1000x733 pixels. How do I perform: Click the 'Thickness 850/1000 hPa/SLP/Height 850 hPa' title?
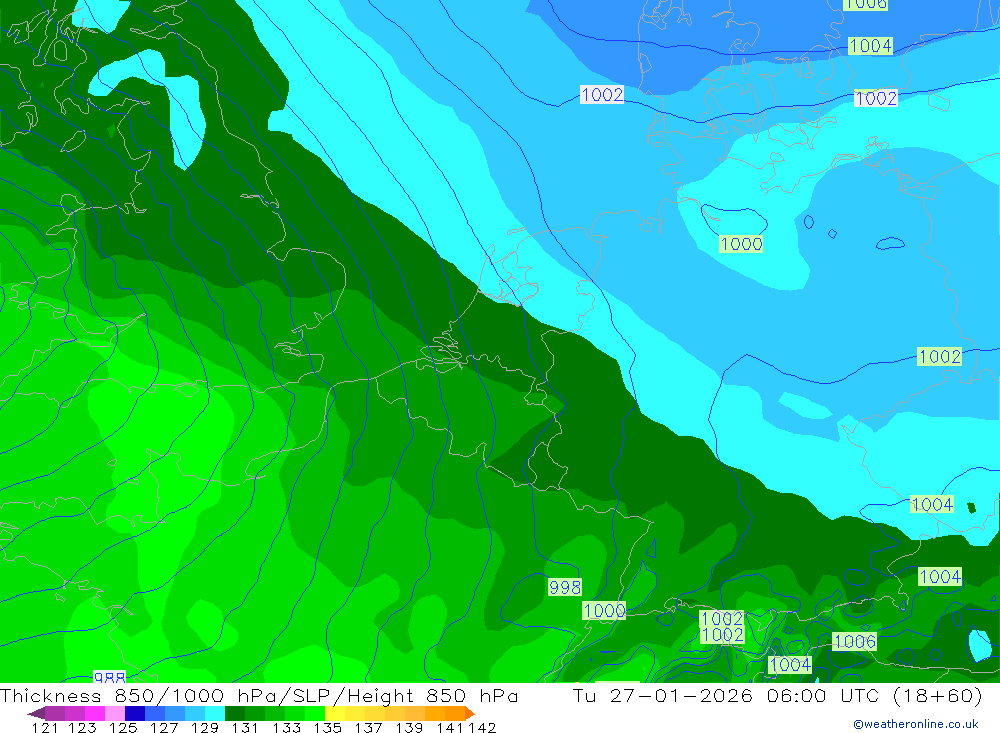click(259, 695)
